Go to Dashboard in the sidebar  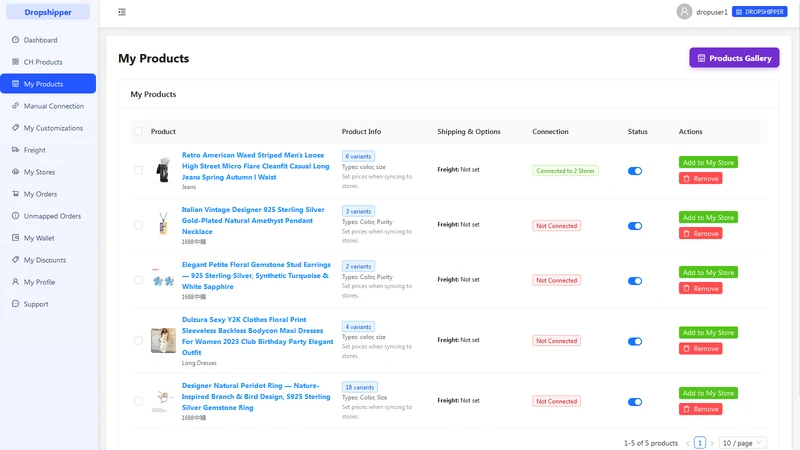[48, 40]
